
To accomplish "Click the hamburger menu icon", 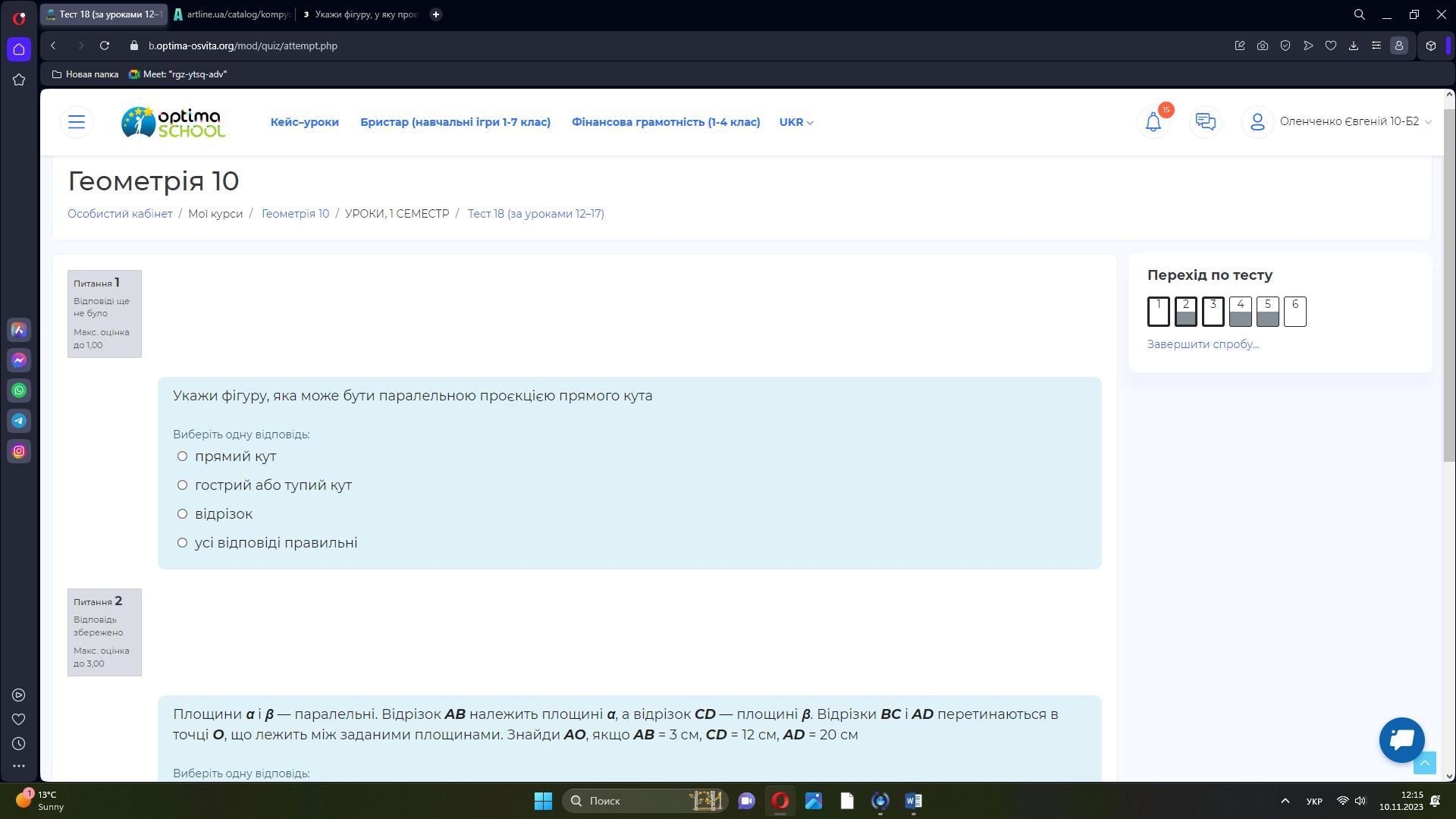I will tap(77, 121).
